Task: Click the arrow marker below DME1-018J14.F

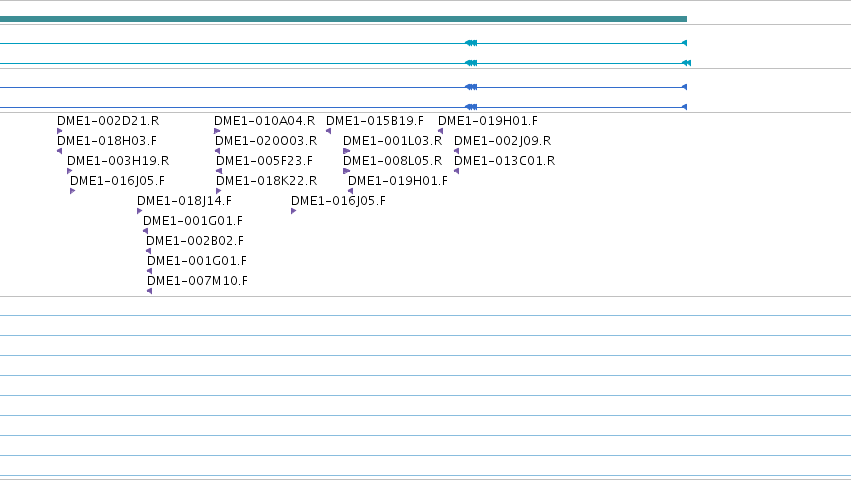Action: [x=140, y=211]
